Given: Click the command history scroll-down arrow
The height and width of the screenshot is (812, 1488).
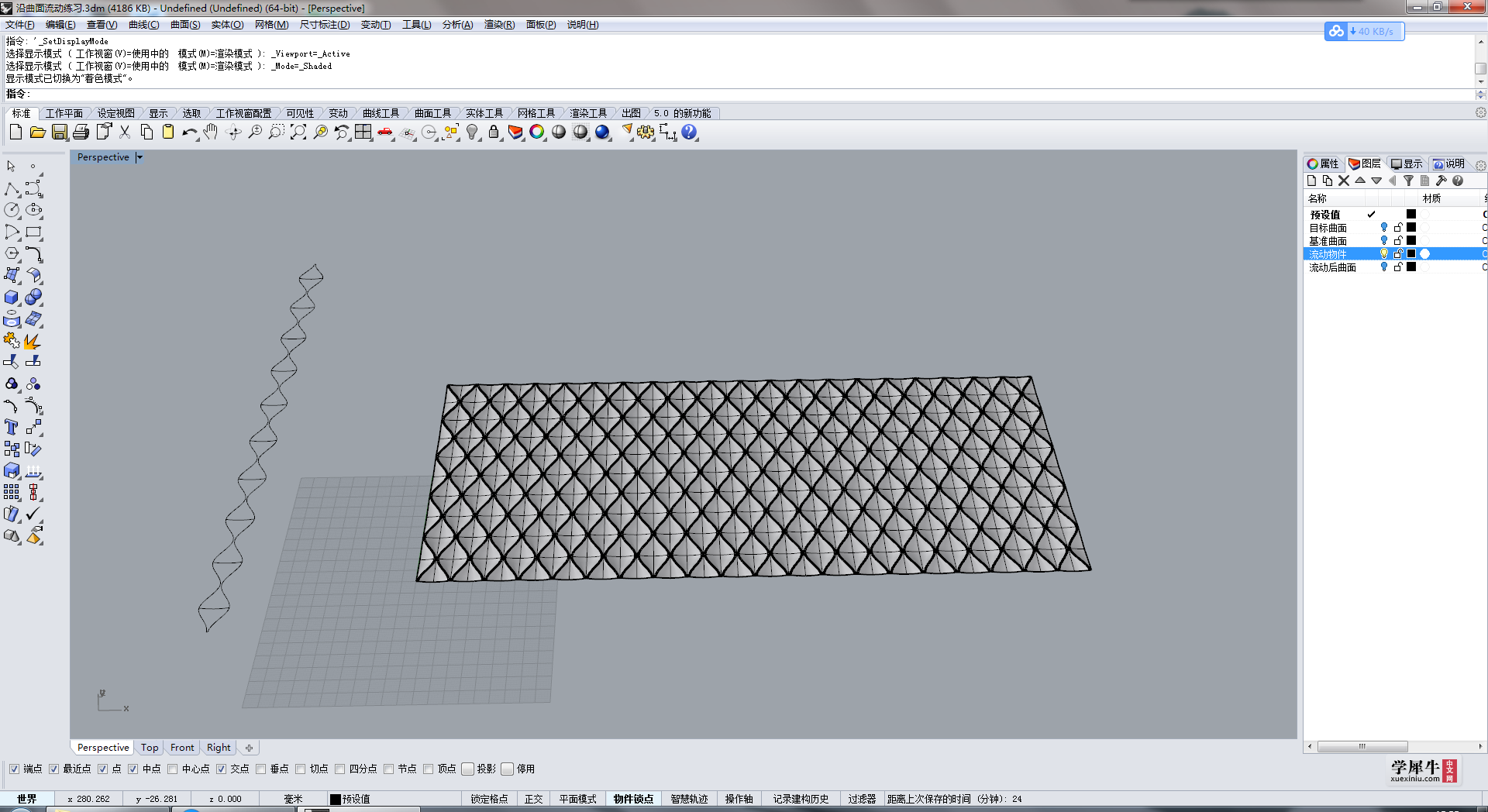Looking at the screenshot, I should click(x=1481, y=81).
